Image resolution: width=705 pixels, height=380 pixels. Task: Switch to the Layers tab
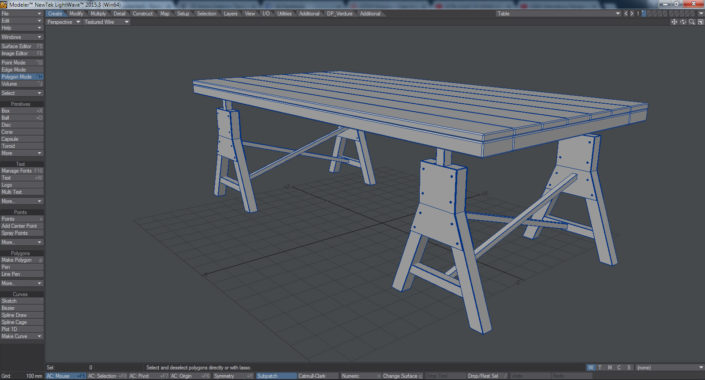(231, 13)
